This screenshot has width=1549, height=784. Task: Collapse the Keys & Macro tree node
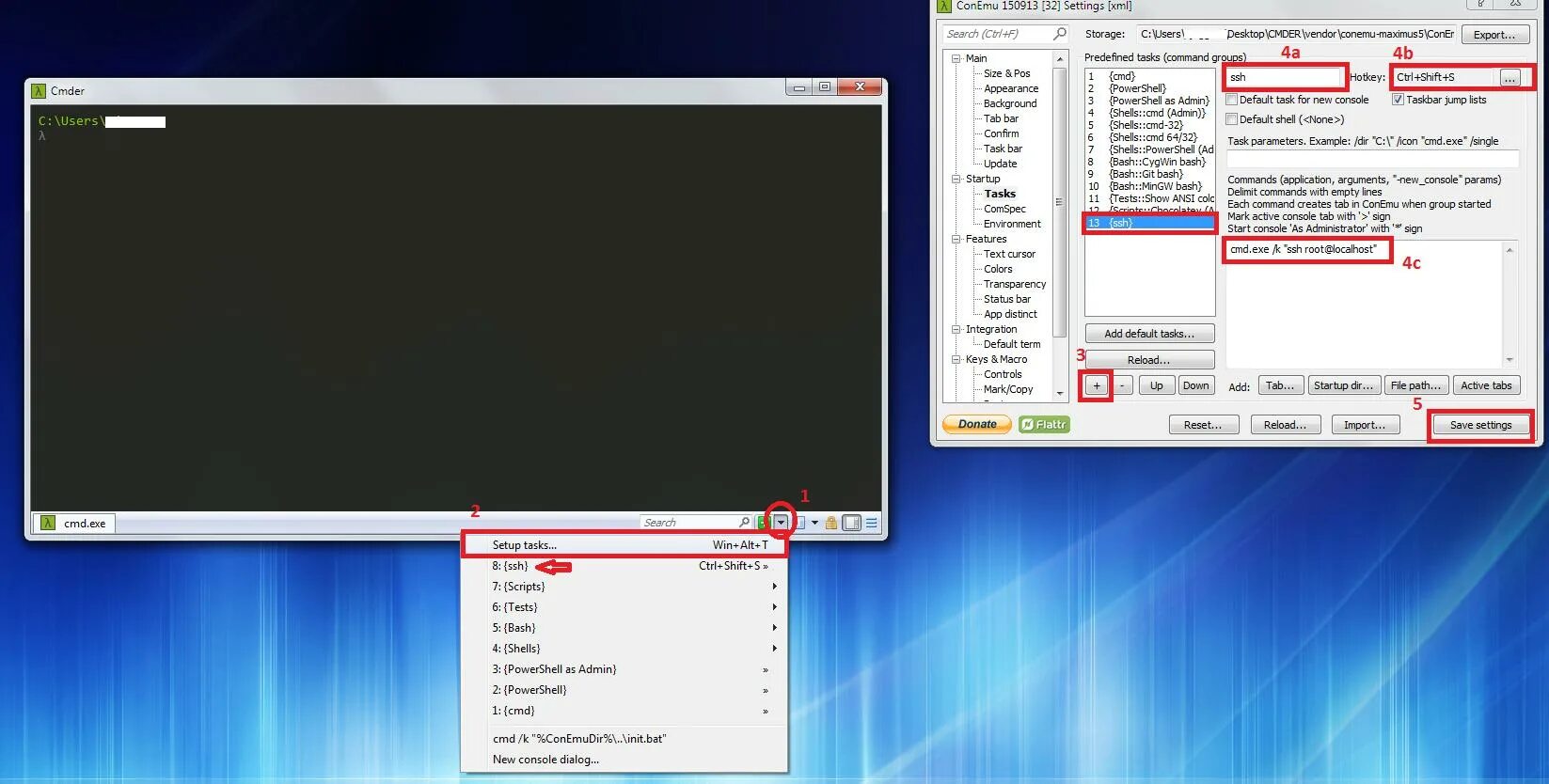pyautogui.click(x=956, y=359)
